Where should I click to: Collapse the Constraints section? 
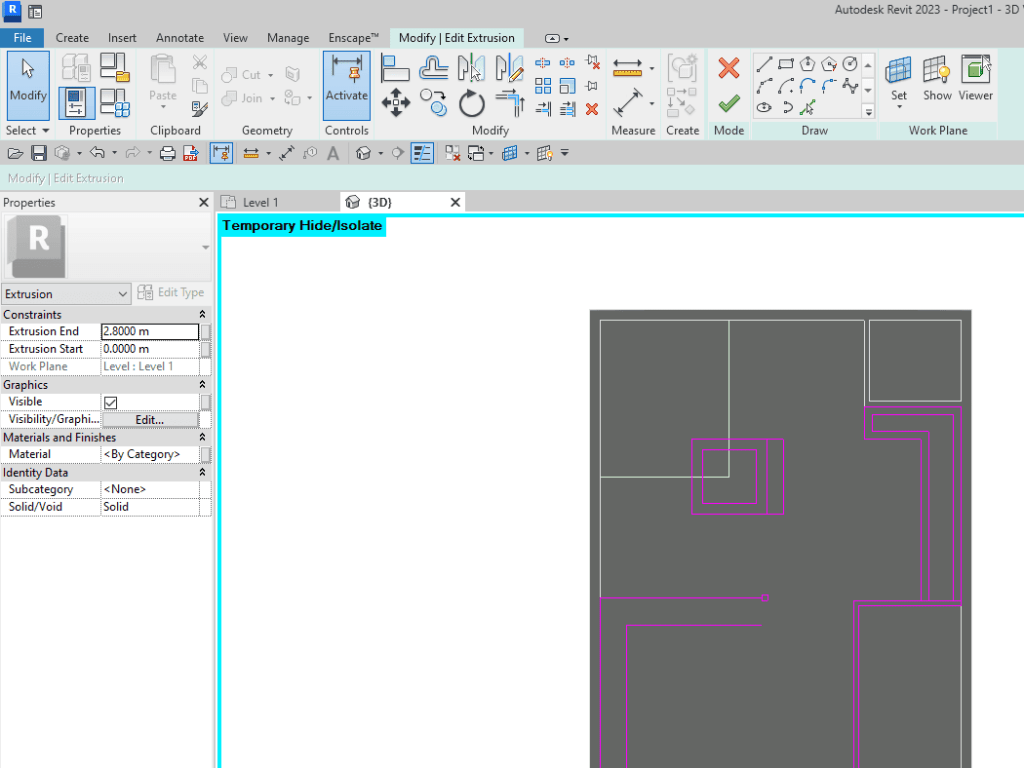coord(202,315)
